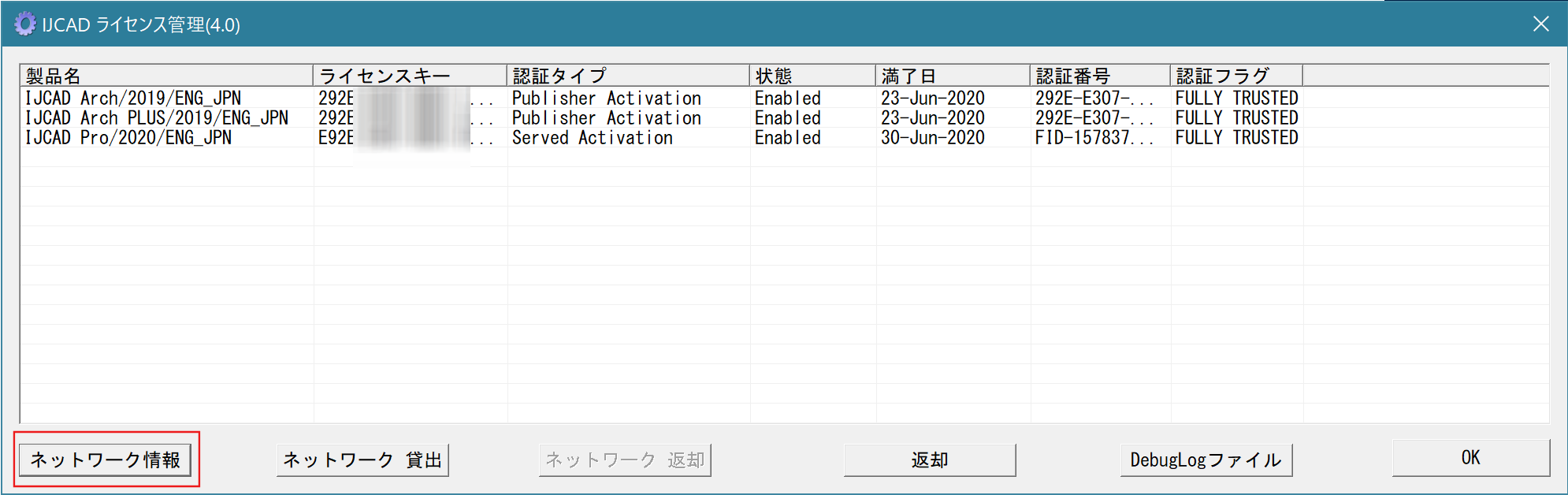Screen dimensions: 1568x495
Task: Sort by 認証フラグ column header
Action: [1236, 76]
